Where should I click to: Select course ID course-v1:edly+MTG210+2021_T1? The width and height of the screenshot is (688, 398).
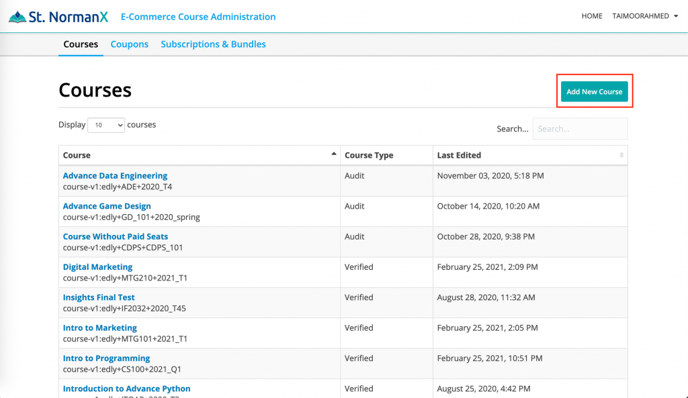tap(125, 278)
